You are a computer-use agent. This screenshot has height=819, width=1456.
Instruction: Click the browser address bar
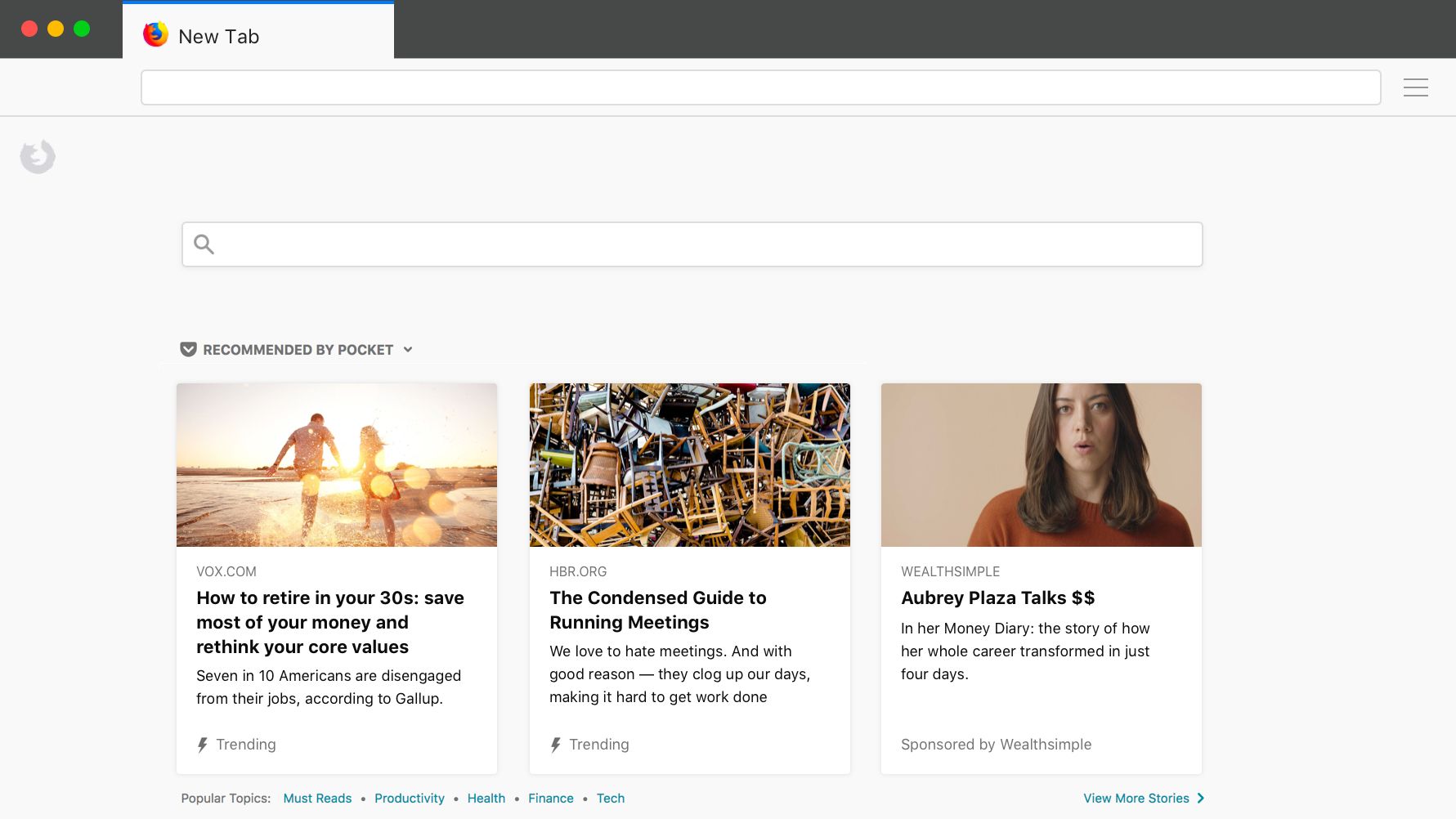761,87
